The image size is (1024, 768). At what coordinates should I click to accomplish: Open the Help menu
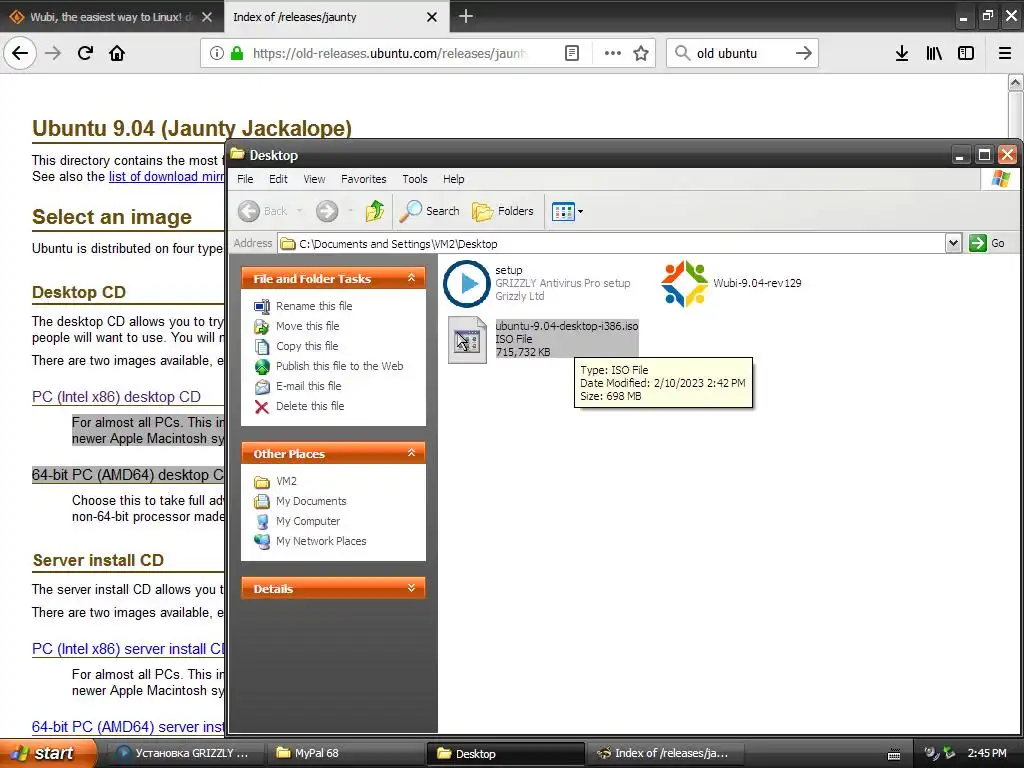point(453,179)
